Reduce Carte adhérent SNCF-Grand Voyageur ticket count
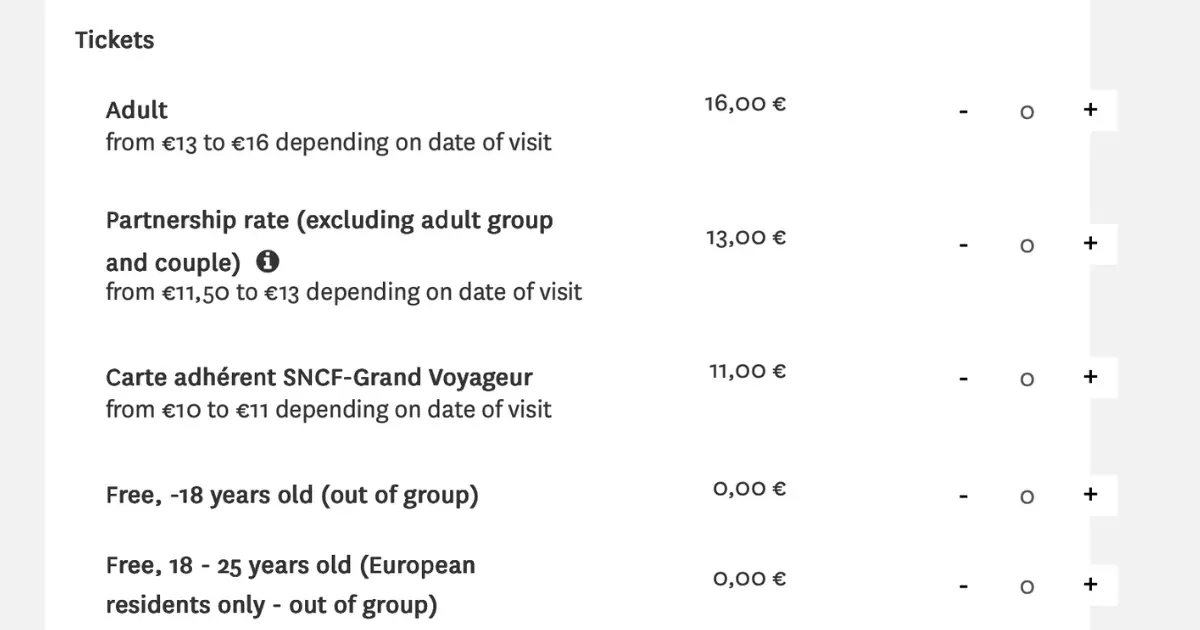 tap(963, 378)
